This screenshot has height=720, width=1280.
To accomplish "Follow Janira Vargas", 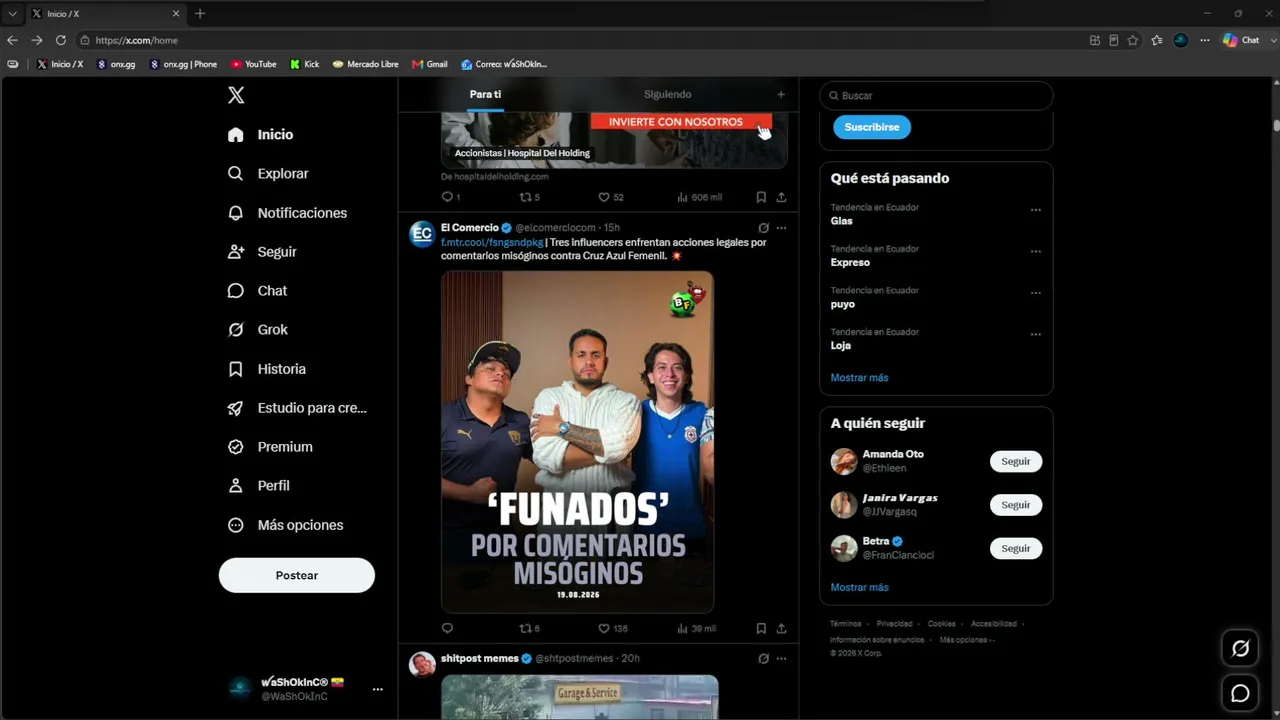I will [1016, 505].
